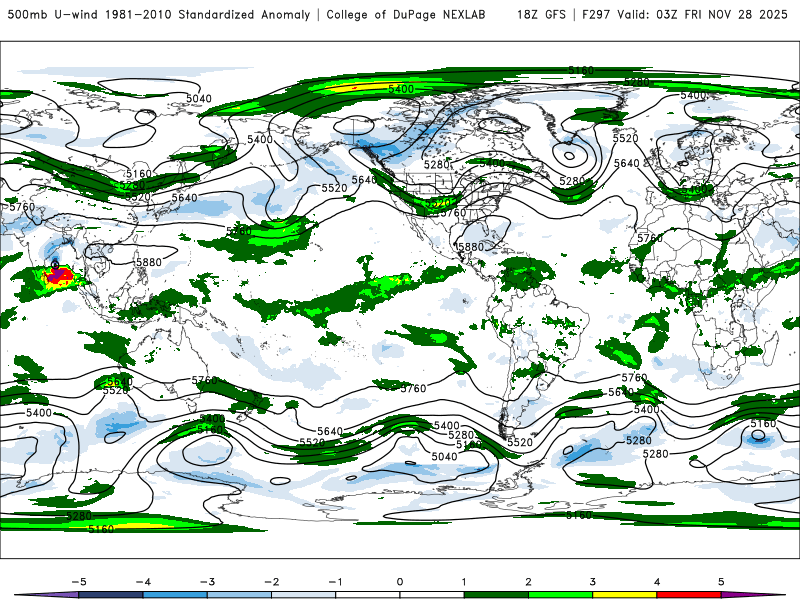
Task: Click the '5040' contour label in the Southern Ocean
Action: point(444,456)
